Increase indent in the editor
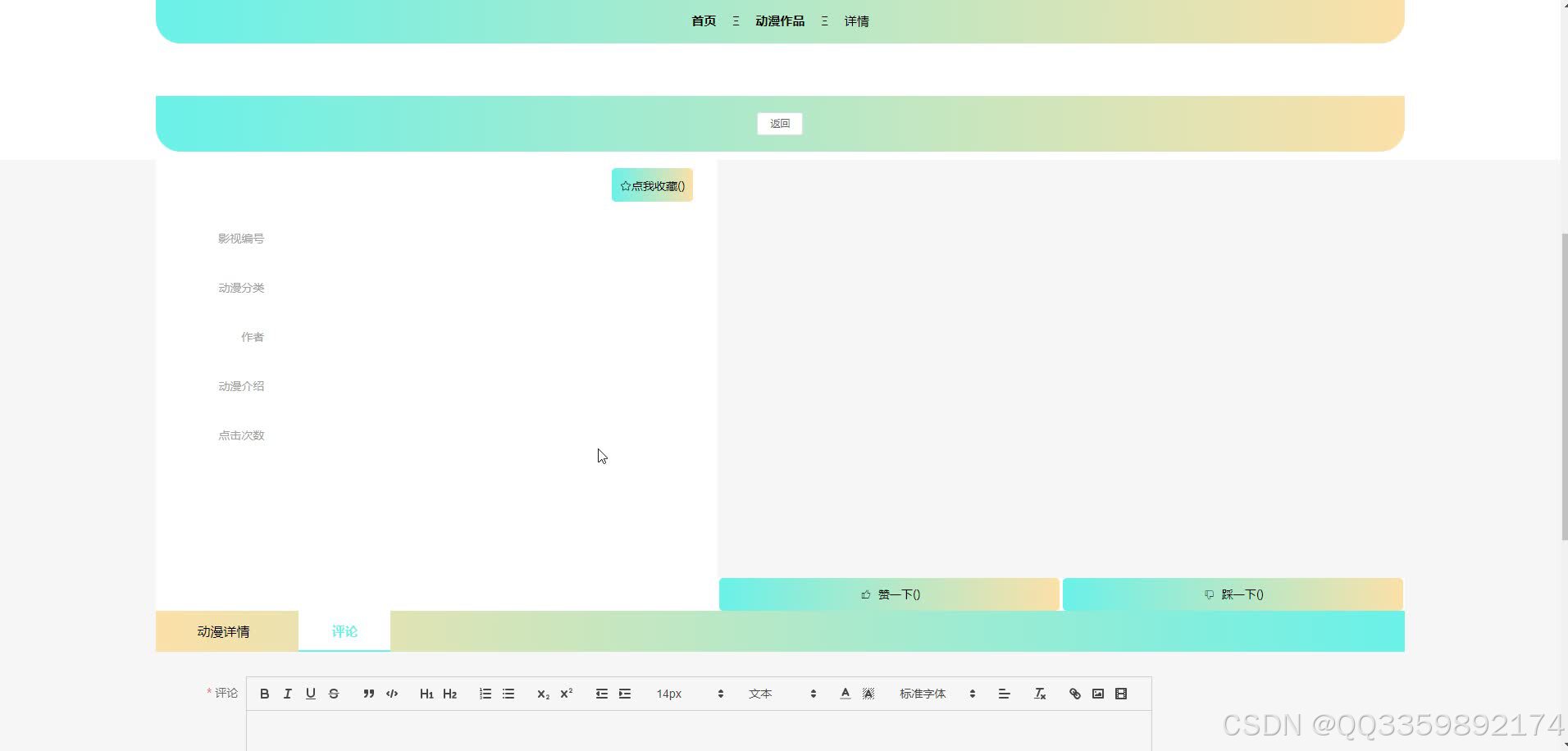The width and height of the screenshot is (1568, 751). tap(625, 694)
